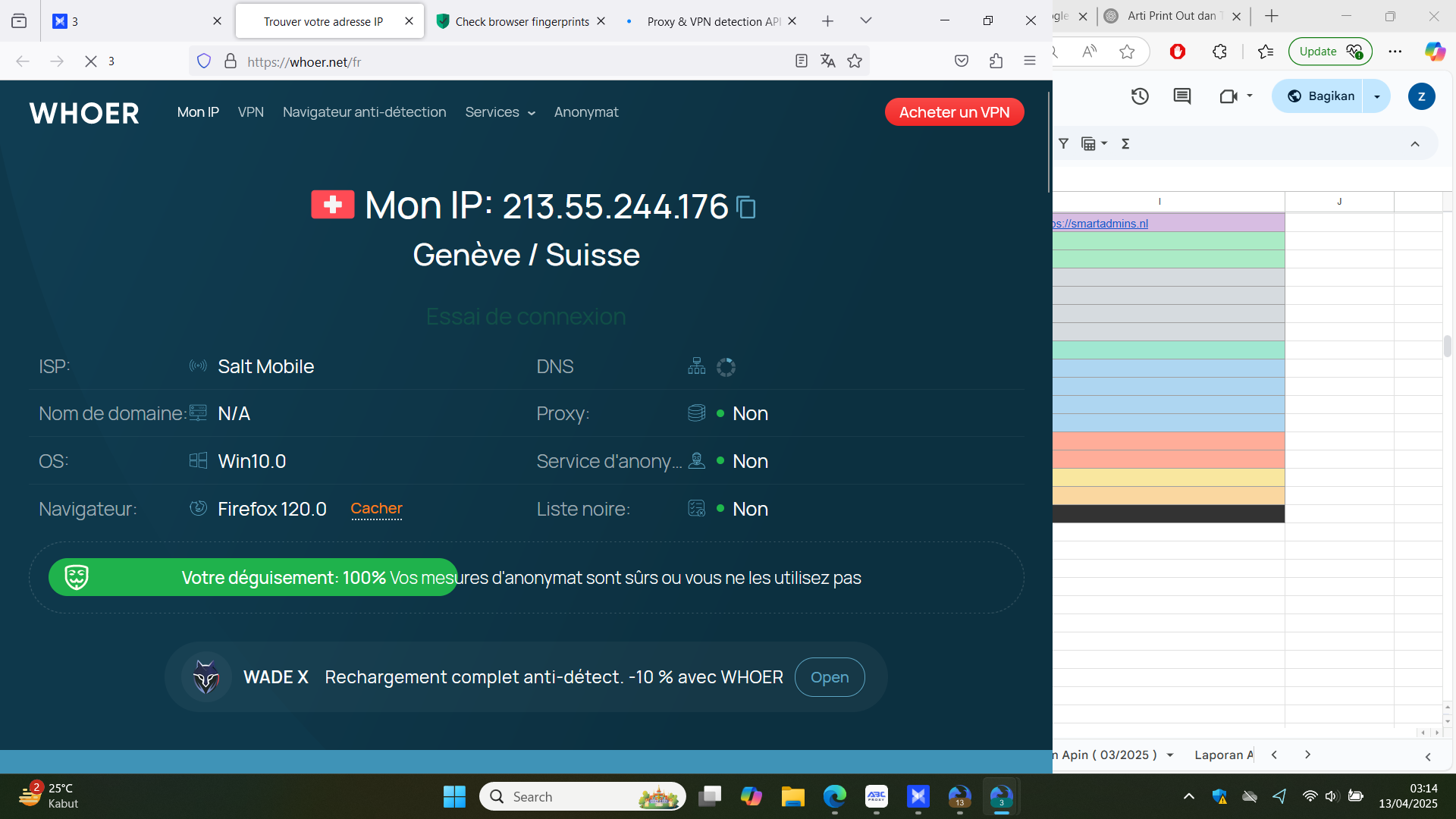This screenshot has width=1456, height=819.
Task: Open Task View on the taskbar
Action: tap(709, 796)
